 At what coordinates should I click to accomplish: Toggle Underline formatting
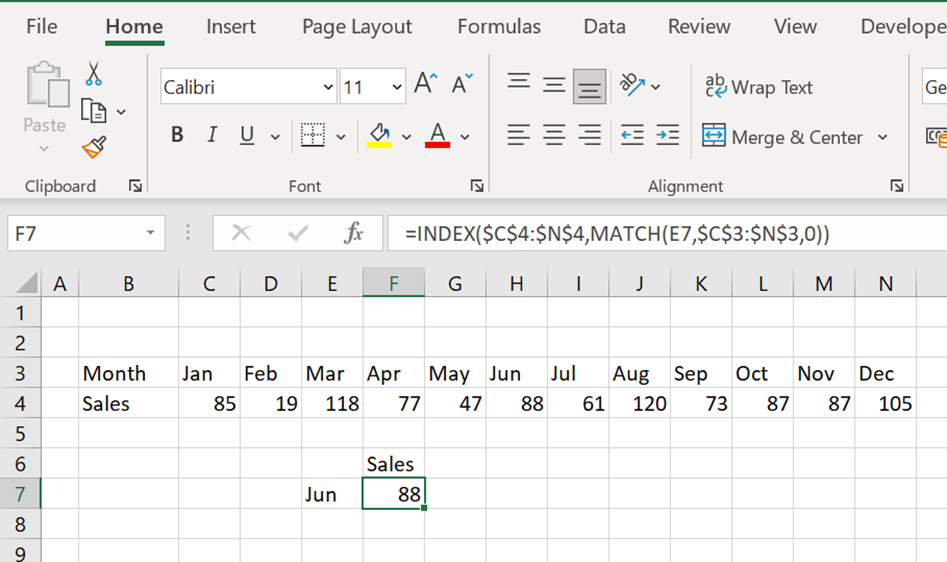point(246,135)
